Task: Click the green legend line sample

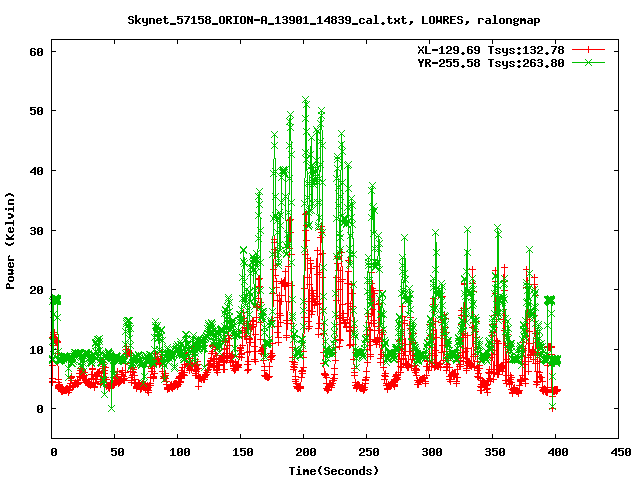Action: pos(588,62)
